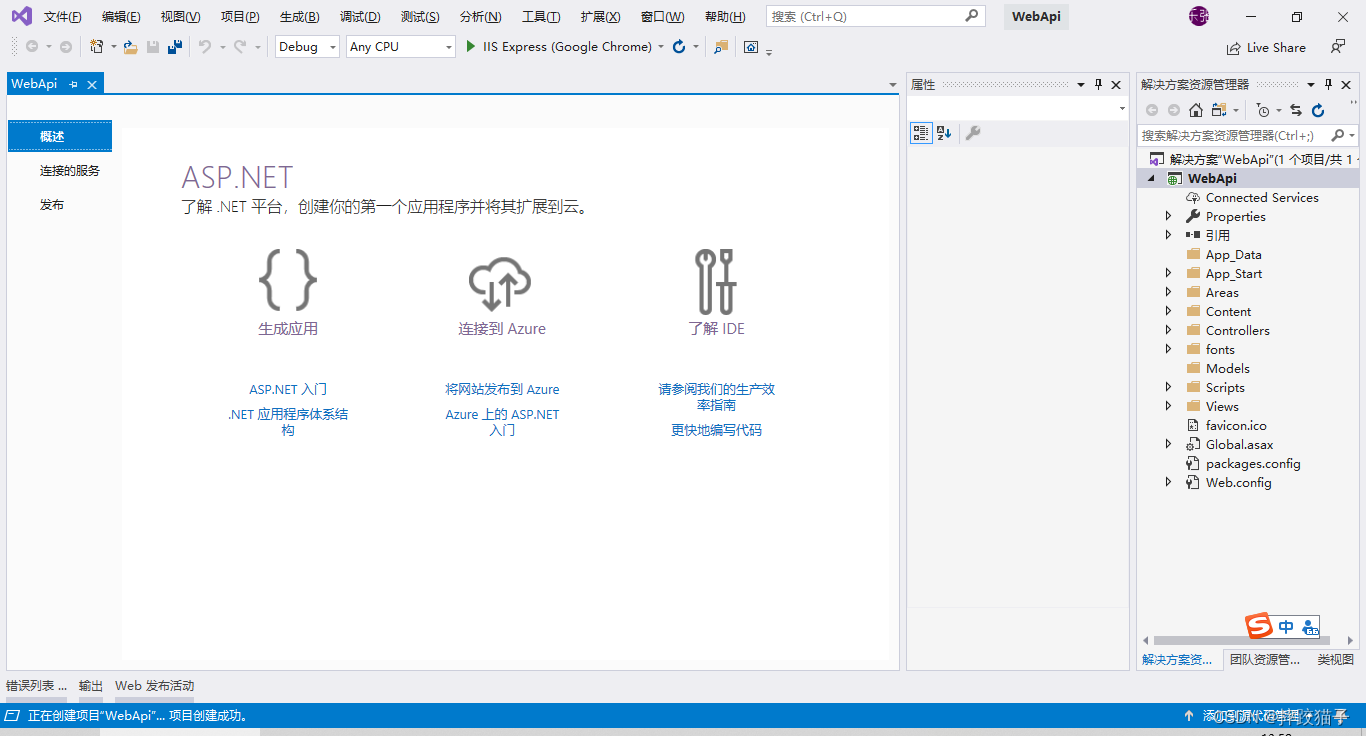1366x736 pixels.
Task: Select the 发布 sidebar item
Action: tap(52, 204)
